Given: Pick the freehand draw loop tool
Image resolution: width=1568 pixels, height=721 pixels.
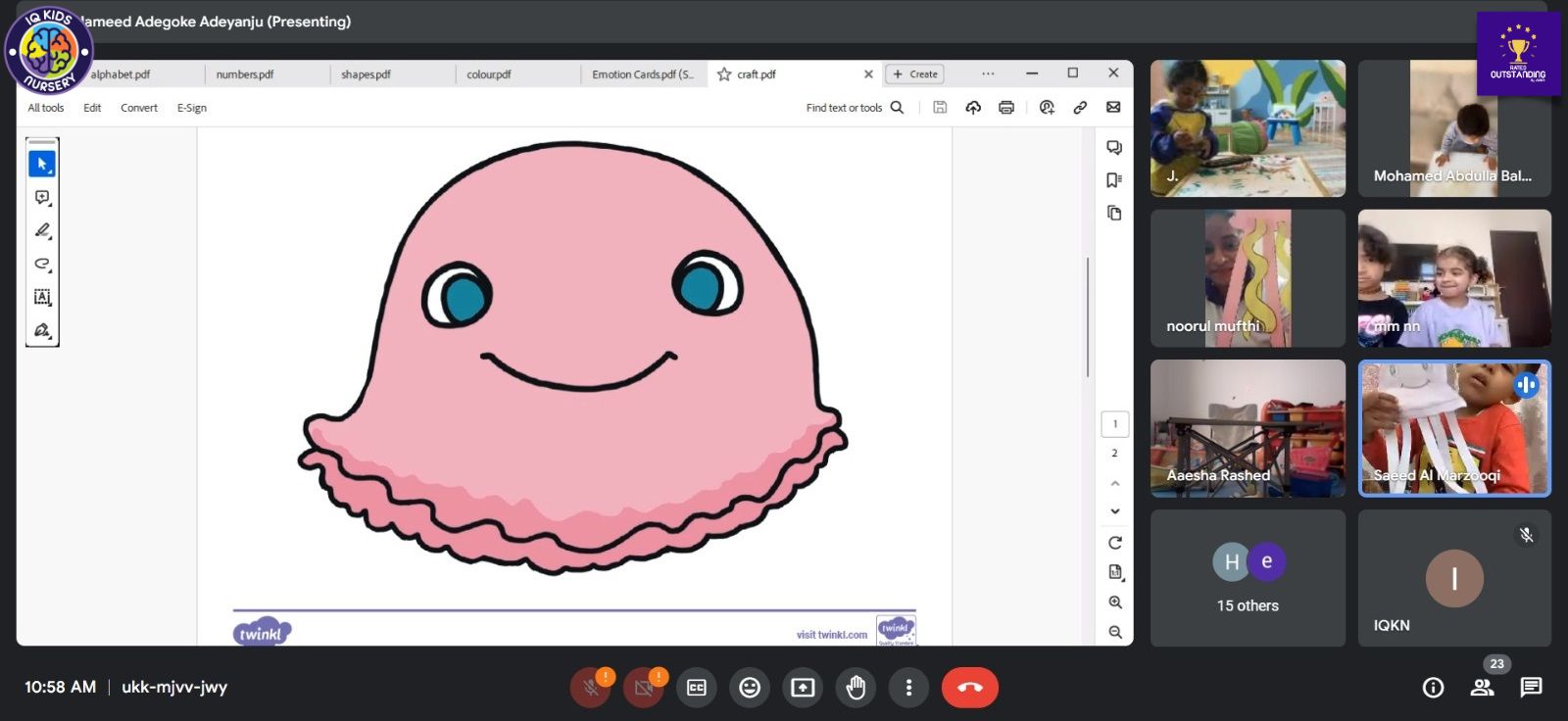Looking at the screenshot, I should 42,264.
